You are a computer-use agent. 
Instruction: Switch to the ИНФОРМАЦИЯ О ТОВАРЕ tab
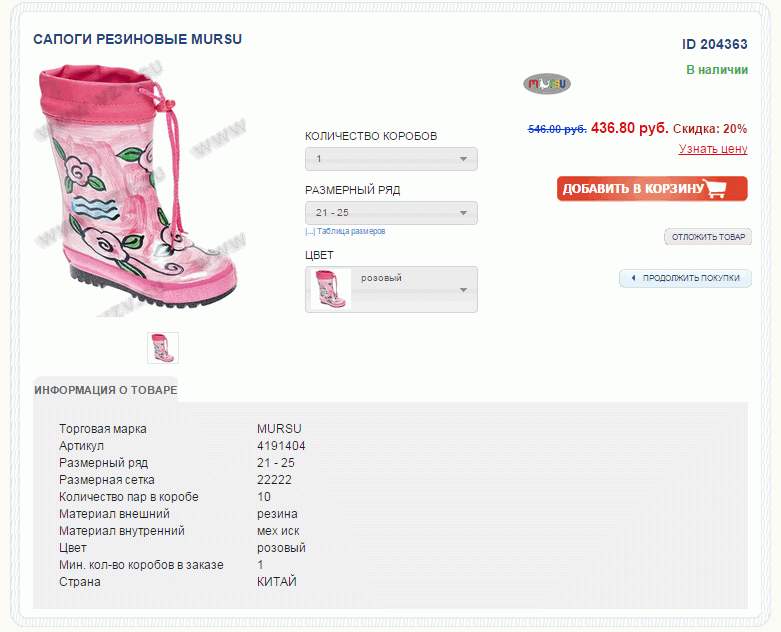click(x=106, y=390)
